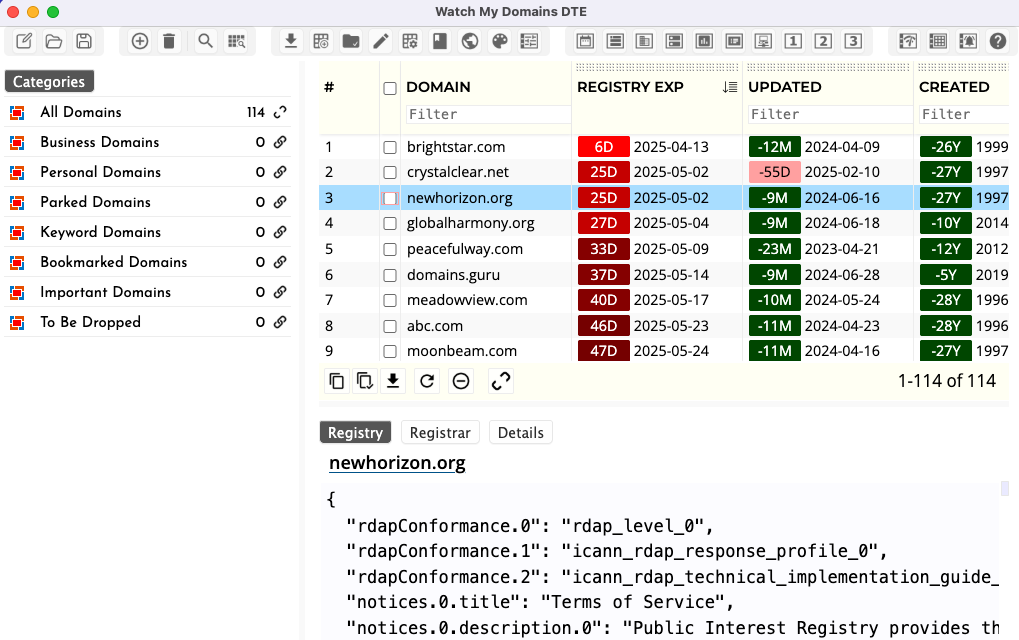This screenshot has width=1019, height=640.
Task: Check the checkbox for brightstar.com
Action: (389, 146)
